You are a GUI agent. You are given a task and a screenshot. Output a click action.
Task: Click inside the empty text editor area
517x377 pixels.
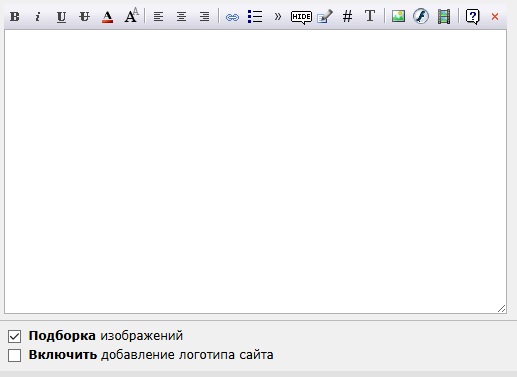click(x=255, y=171)
